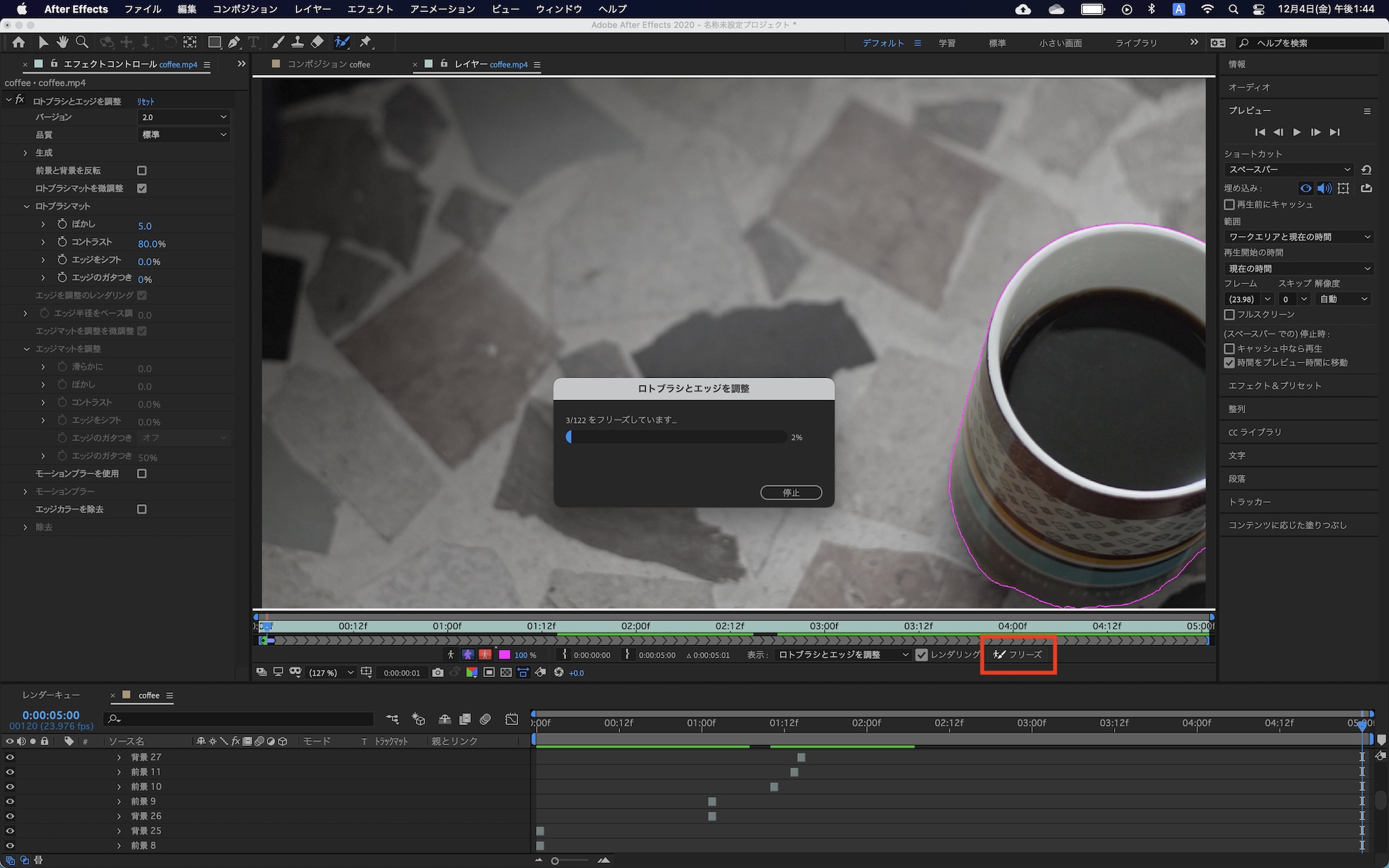Select the Puppet Pin tool
The image size is (1389, 868).
(x=365, y=42)
